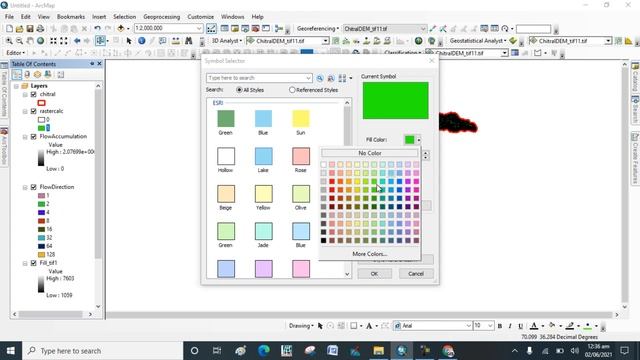Click the symbol search text field
640x360 pixels.
point(259,78)
